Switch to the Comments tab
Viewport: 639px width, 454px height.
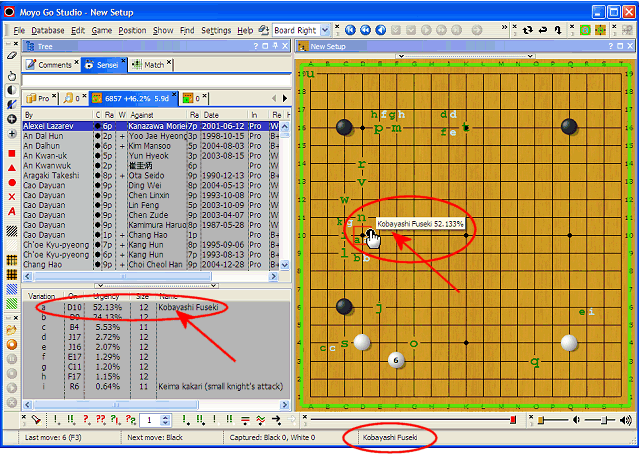pyautogui.click(x=50, y=65)
